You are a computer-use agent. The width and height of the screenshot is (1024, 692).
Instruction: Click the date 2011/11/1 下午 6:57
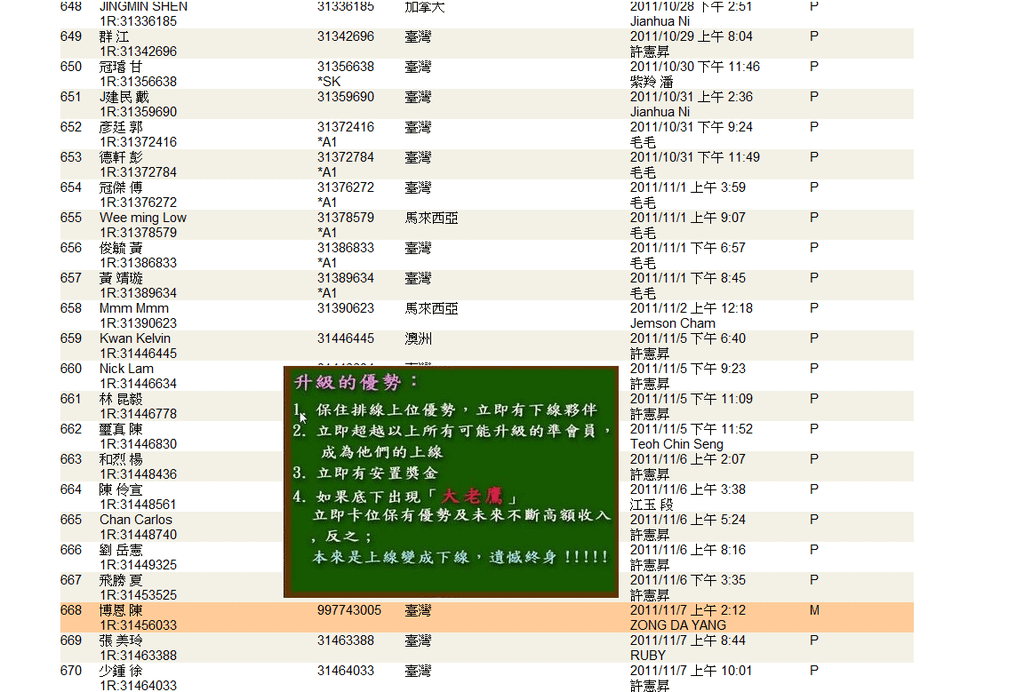point(688,247)
